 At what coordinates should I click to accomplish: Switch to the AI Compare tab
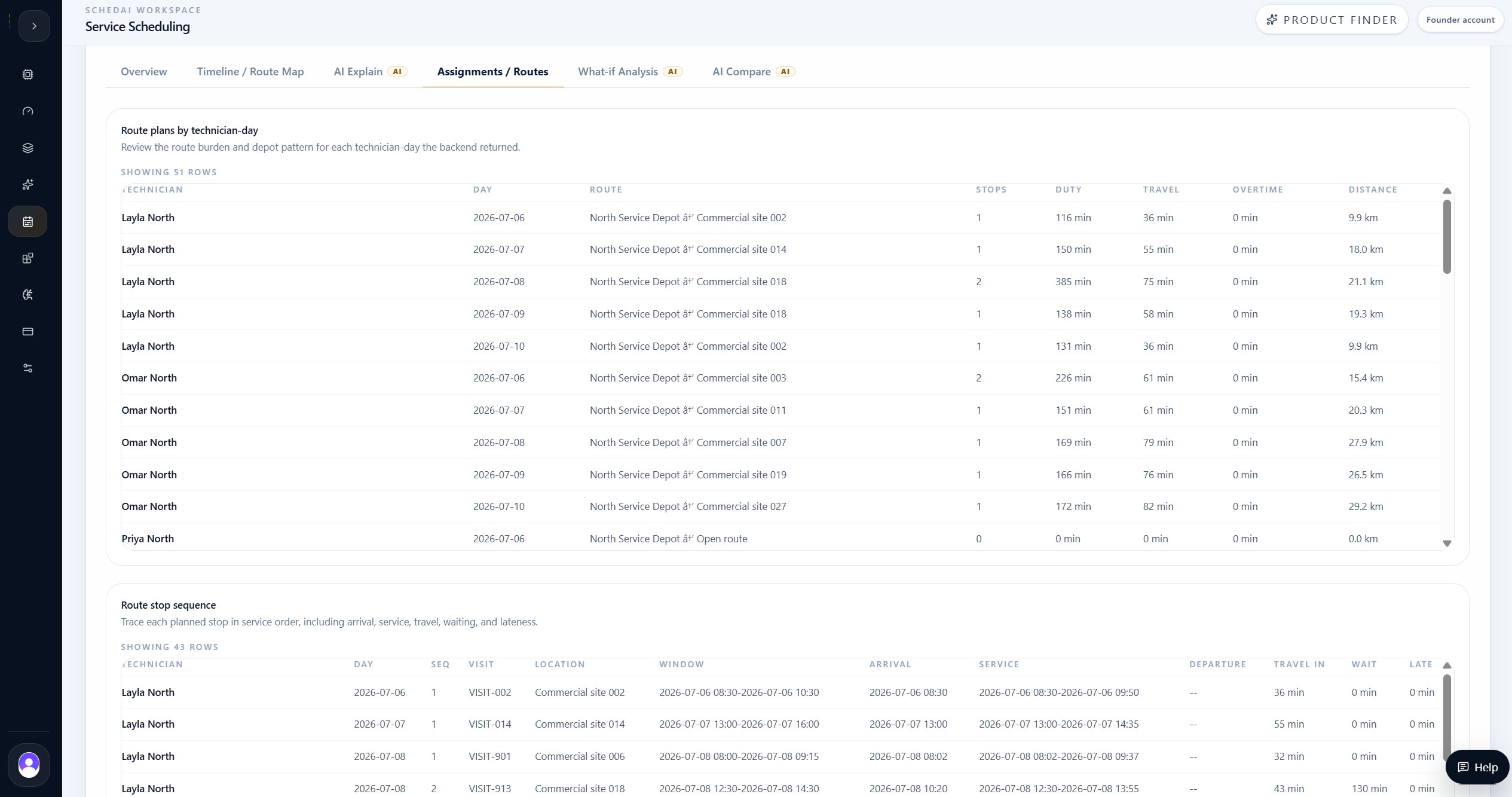pos(754,72)
